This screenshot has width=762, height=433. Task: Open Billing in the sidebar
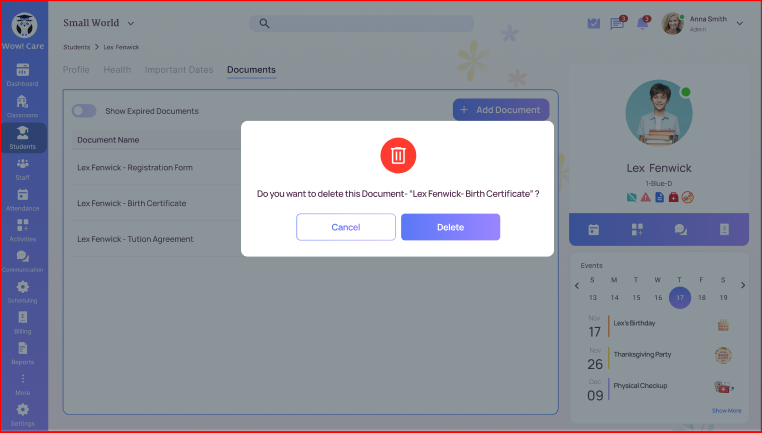(x=22, y=321)
